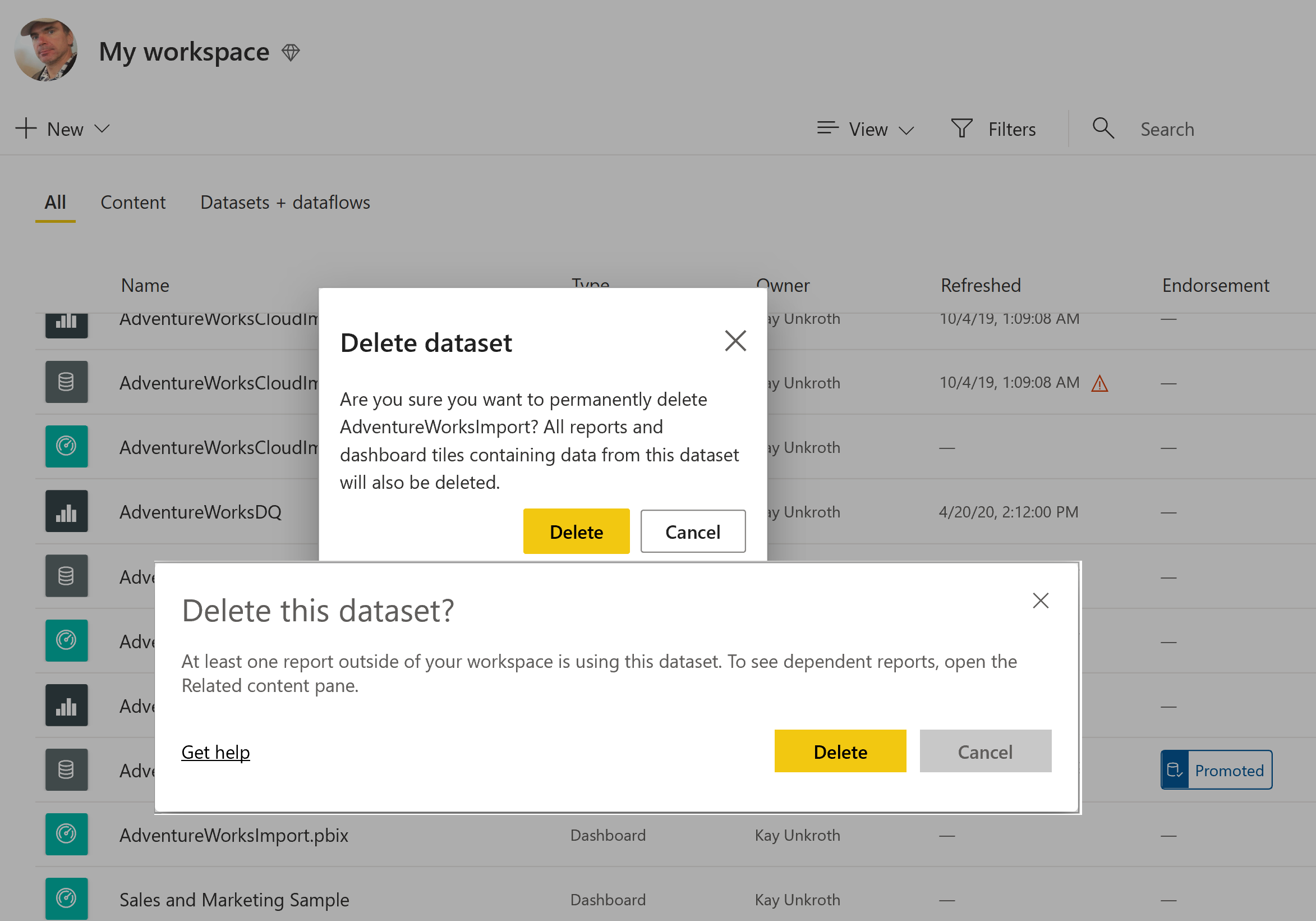Click the magnifying glass search icon
The height and width of the screenshot is (921, 1316).
(x=1103, y=129)
